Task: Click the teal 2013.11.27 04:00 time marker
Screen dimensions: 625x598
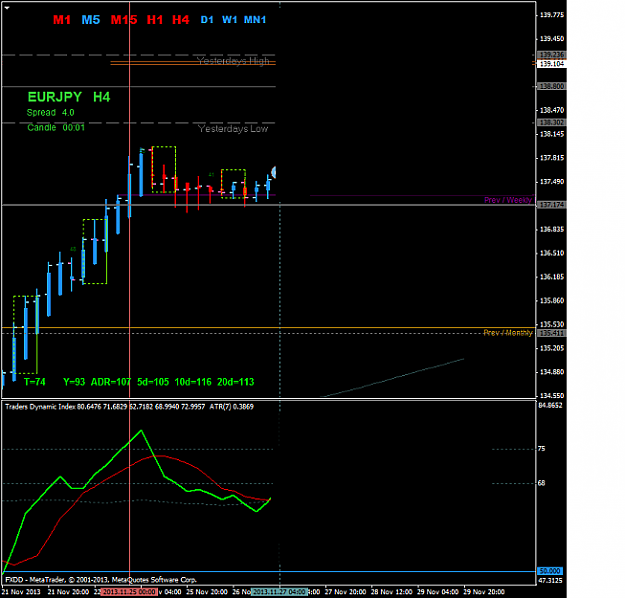Action: tap(279, 592)
